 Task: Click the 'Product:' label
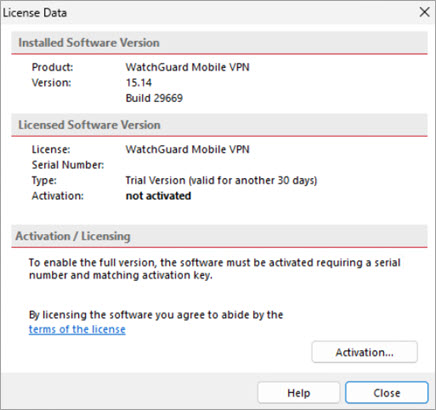tap(52, 67)
